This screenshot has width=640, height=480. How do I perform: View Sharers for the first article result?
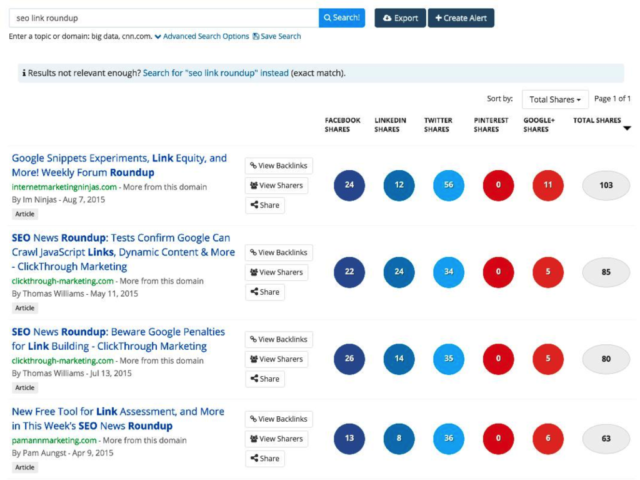[x=276, y=185]
